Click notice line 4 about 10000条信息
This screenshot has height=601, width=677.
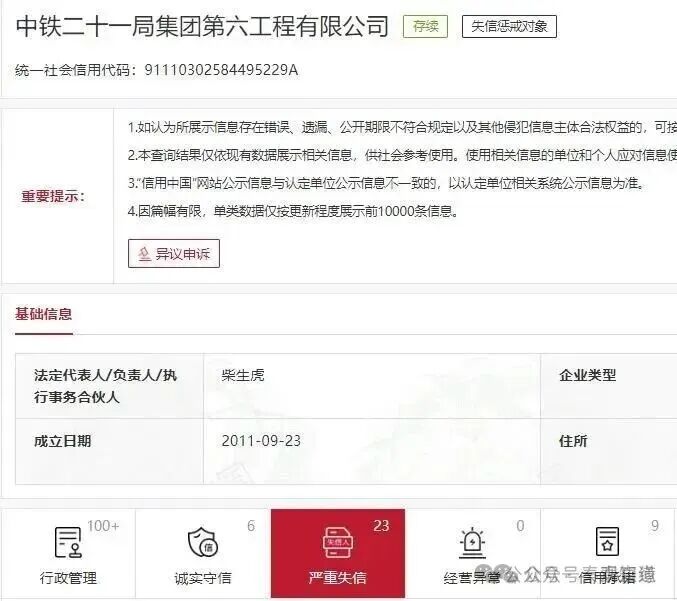[x=293, y=211]
